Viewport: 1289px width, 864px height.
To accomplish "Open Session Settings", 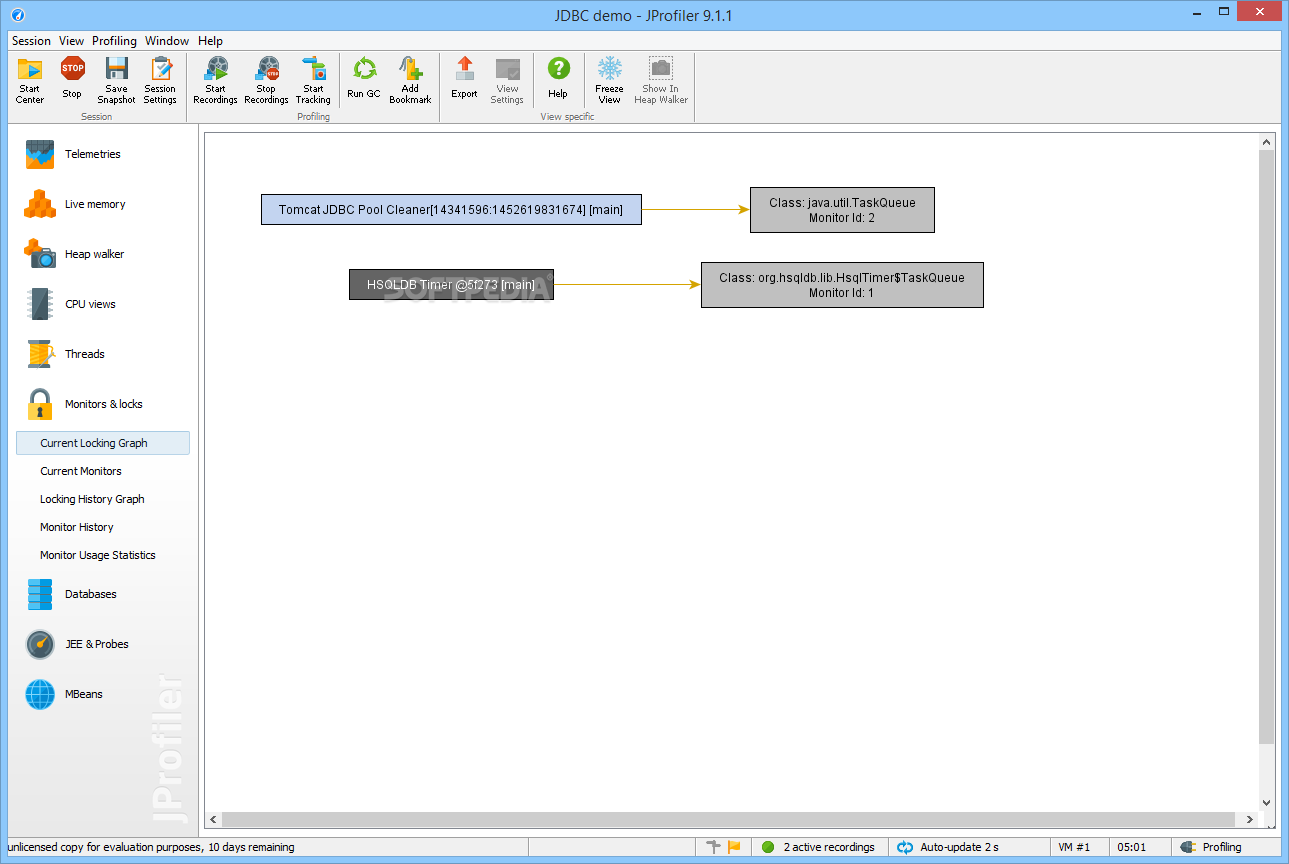I will pos(160,80).
